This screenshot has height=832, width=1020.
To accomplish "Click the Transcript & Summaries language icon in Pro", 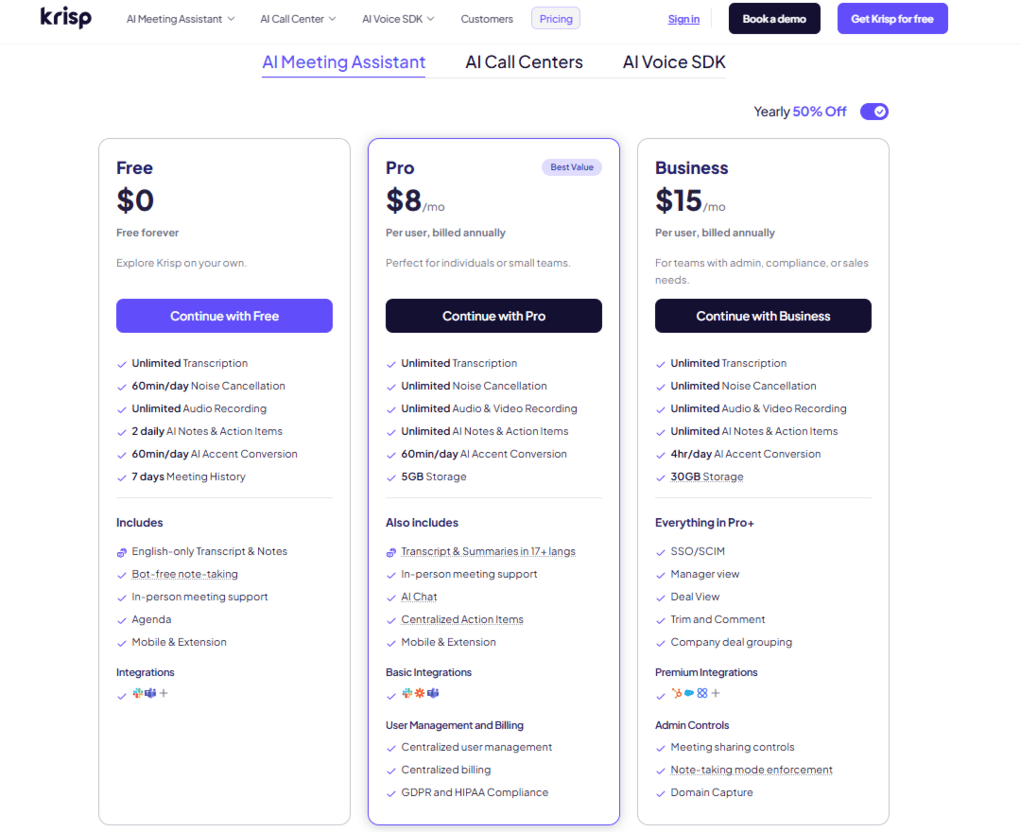I will click(392, 551).
